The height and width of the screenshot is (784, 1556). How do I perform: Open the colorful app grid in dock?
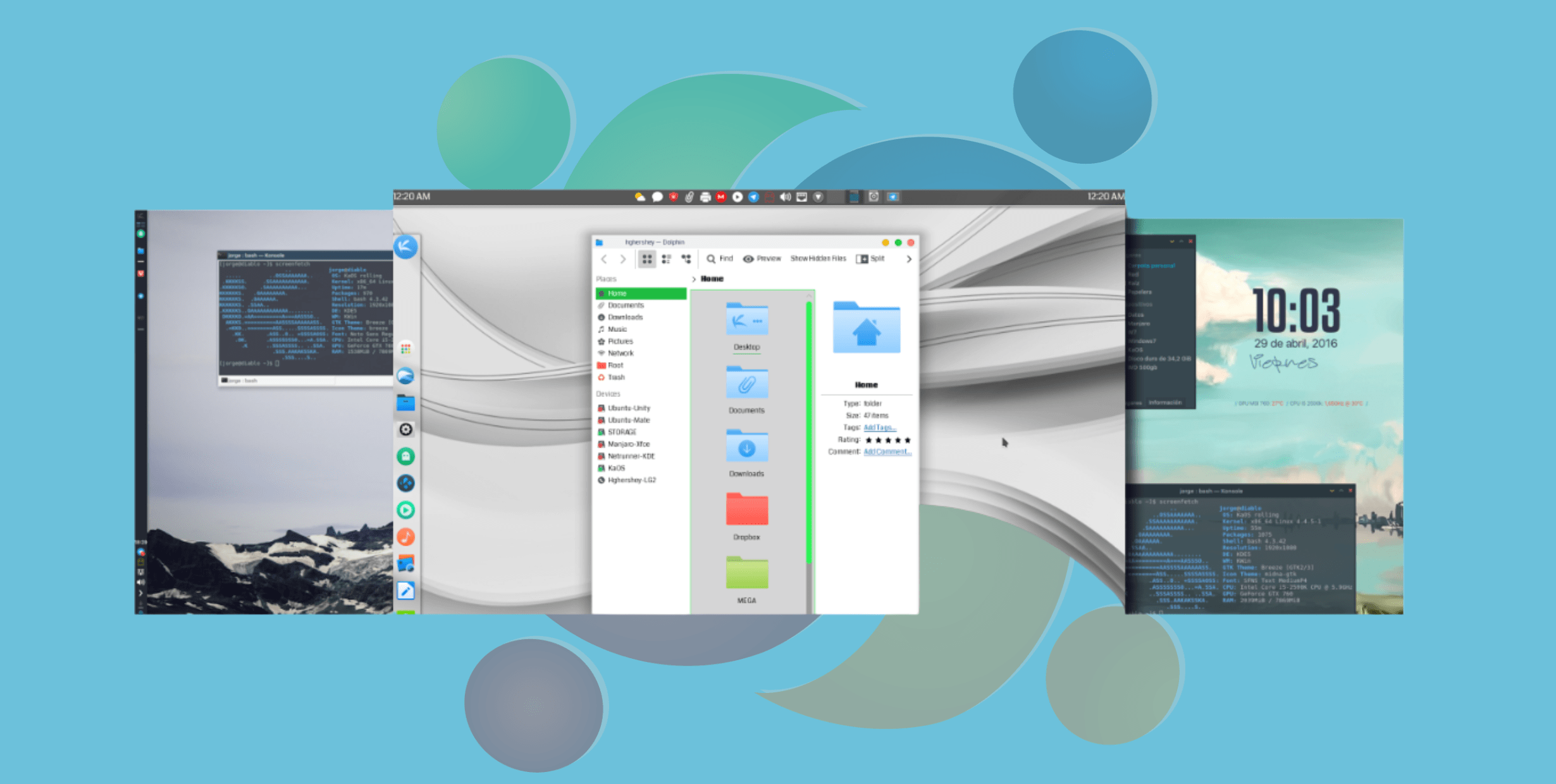[x=405, y=349]
